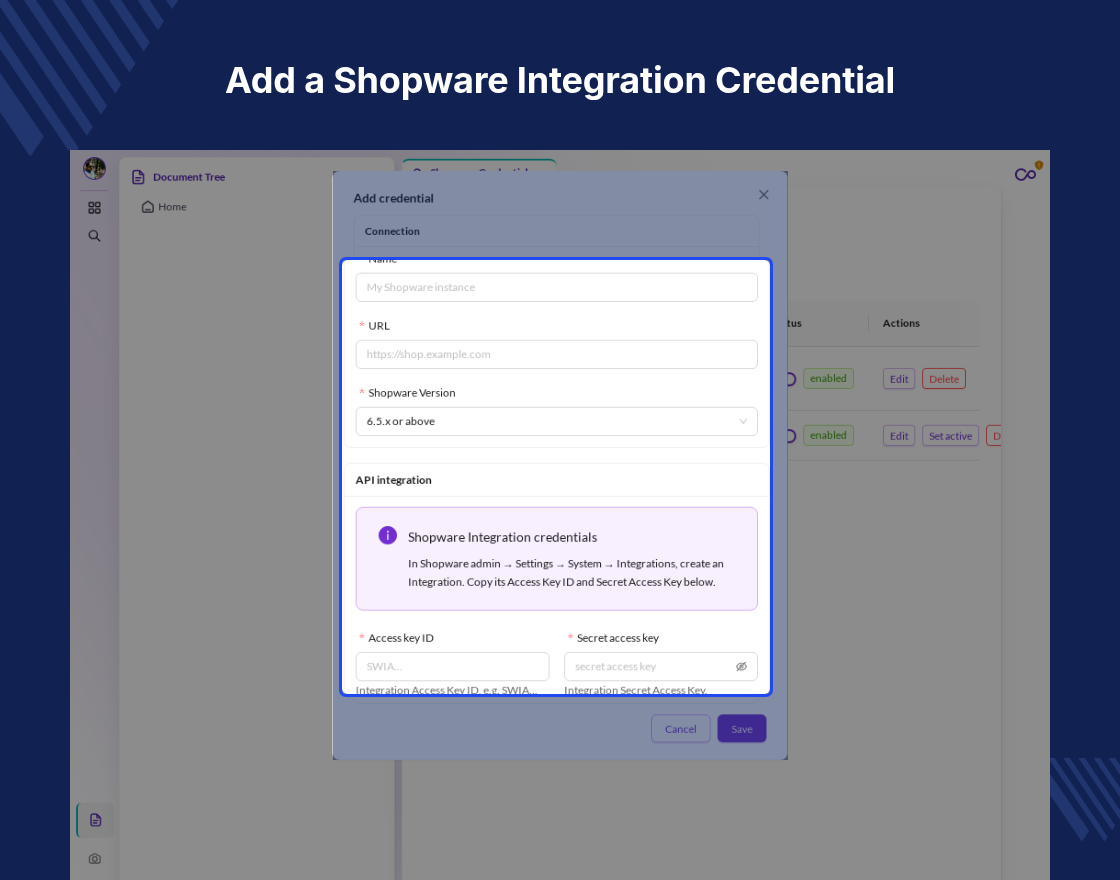Select the documents icon at the sidebar bottom

point(95,820)
